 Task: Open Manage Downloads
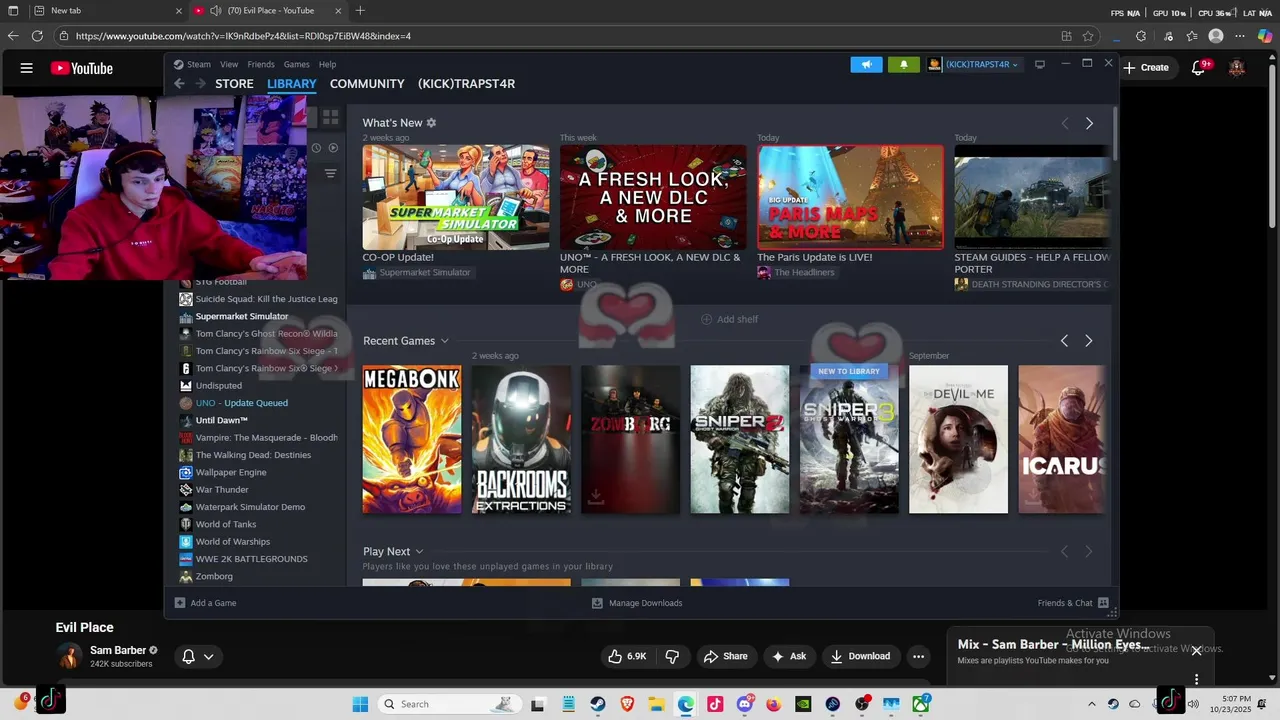(x=637, y=603)
